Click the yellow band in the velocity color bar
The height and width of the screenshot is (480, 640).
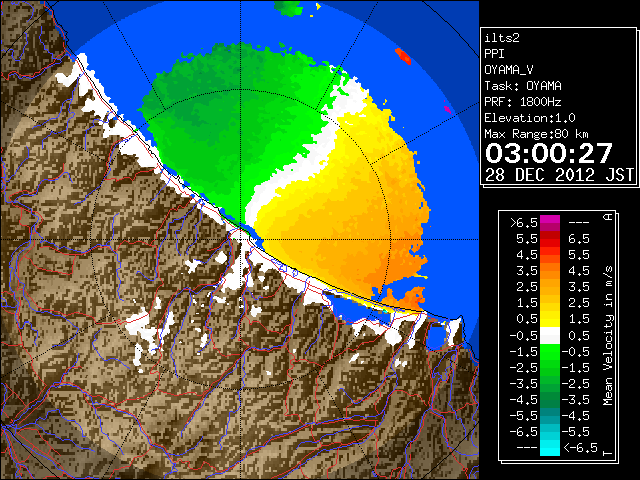(x=550, y=319)
